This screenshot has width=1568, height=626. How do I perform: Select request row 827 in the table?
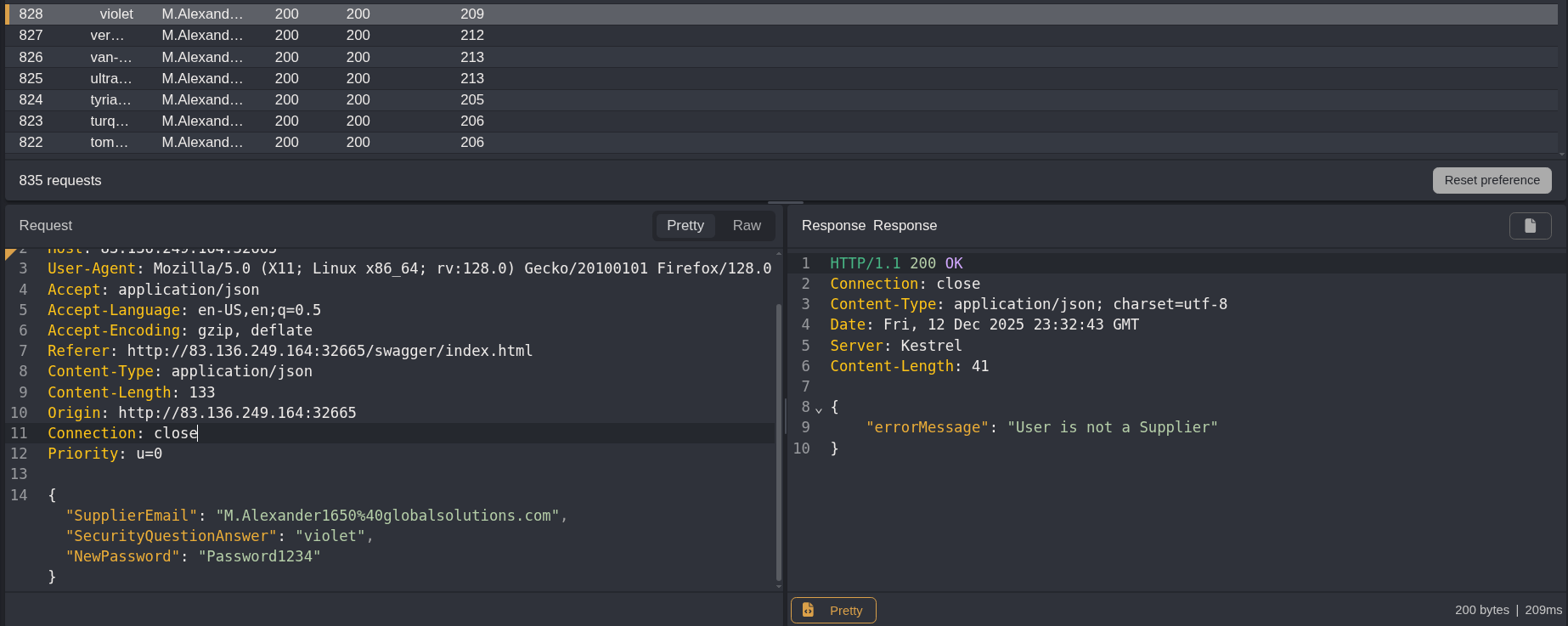[x=255, y=36]
